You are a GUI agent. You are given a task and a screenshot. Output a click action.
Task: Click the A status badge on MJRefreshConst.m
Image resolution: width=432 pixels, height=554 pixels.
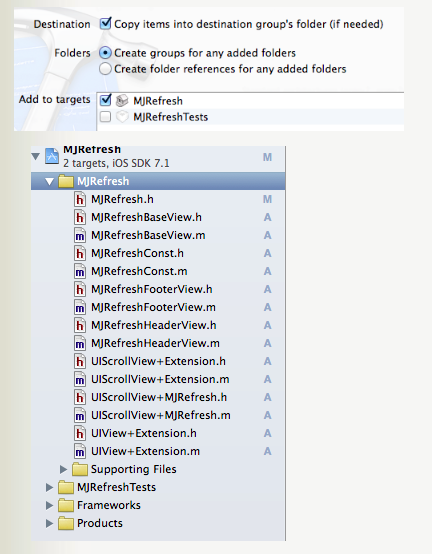point(267,271)
